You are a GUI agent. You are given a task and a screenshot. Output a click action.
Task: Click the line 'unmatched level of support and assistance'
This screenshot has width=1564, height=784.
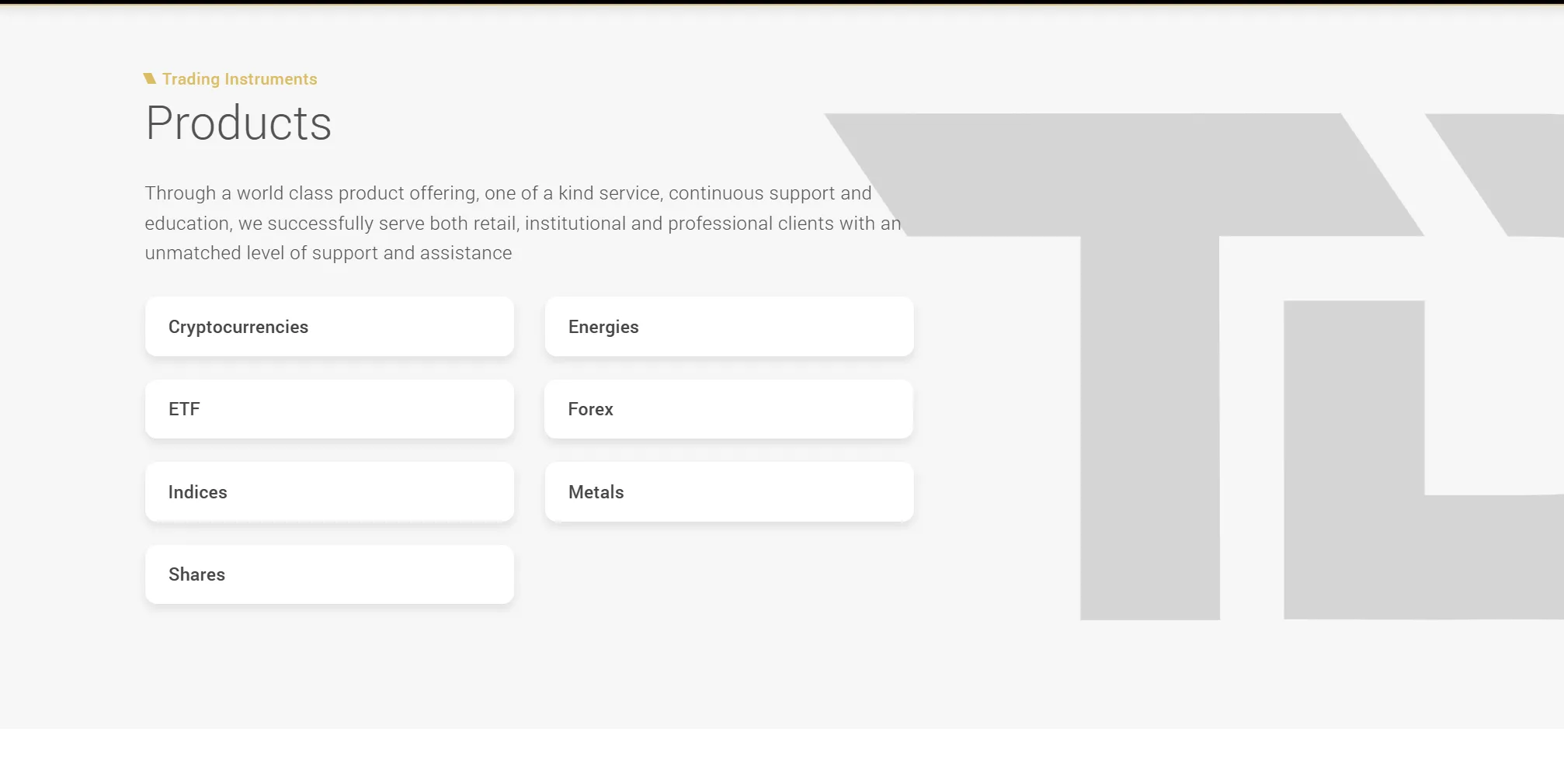(x=328, y=253)
